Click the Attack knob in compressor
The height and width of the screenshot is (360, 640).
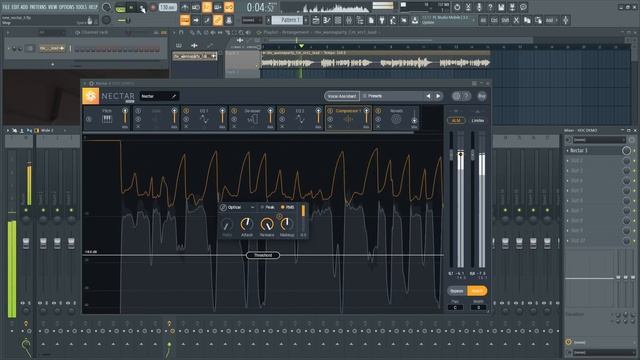[247, 224]
